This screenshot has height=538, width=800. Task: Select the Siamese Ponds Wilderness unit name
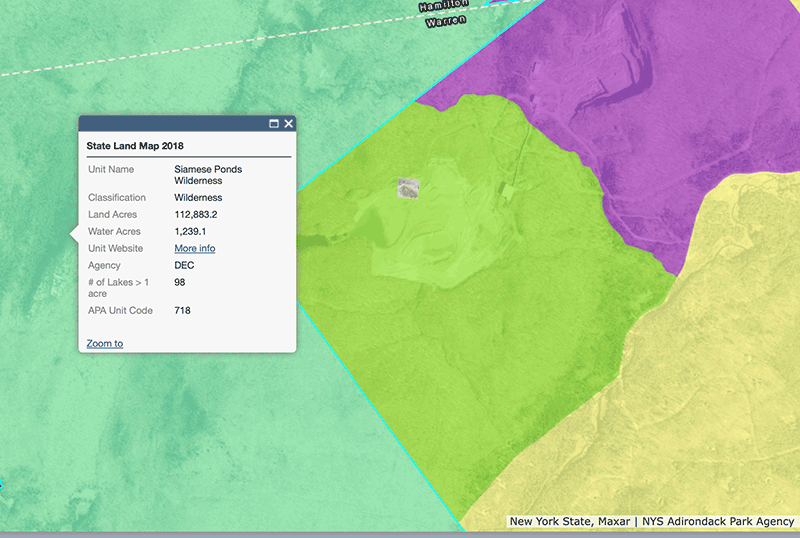(x=208, y=175)
